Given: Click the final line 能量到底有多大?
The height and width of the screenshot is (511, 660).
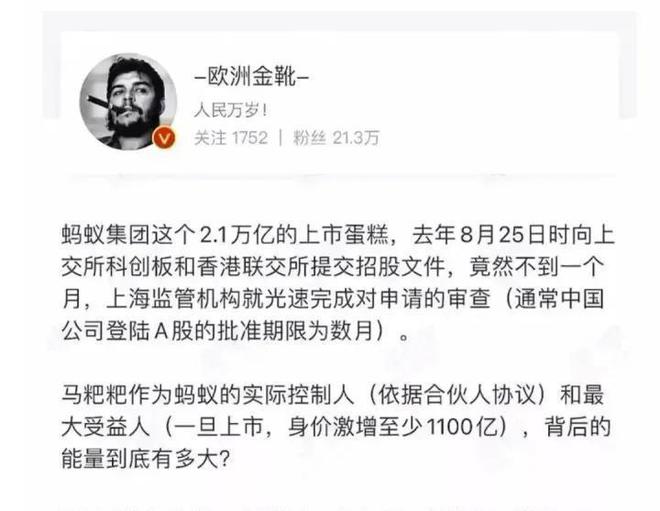Looking at the screenshot, I should (x=146, y=459).
